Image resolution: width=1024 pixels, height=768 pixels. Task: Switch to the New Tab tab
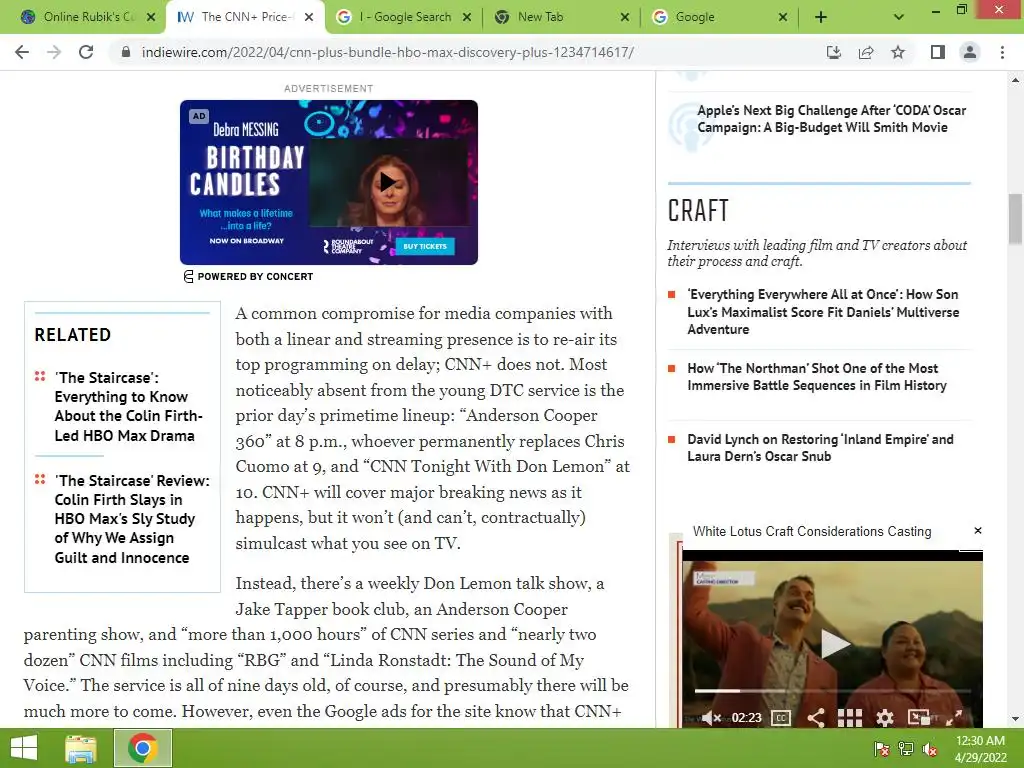pyautogui.click(x=539, y=17)
